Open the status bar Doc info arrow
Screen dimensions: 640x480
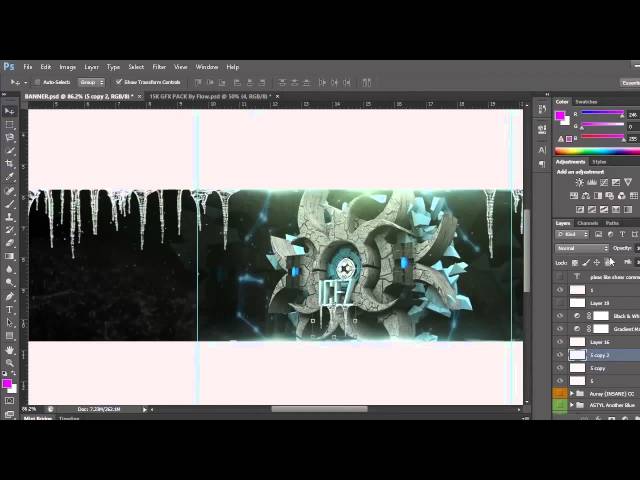[144, 409]
